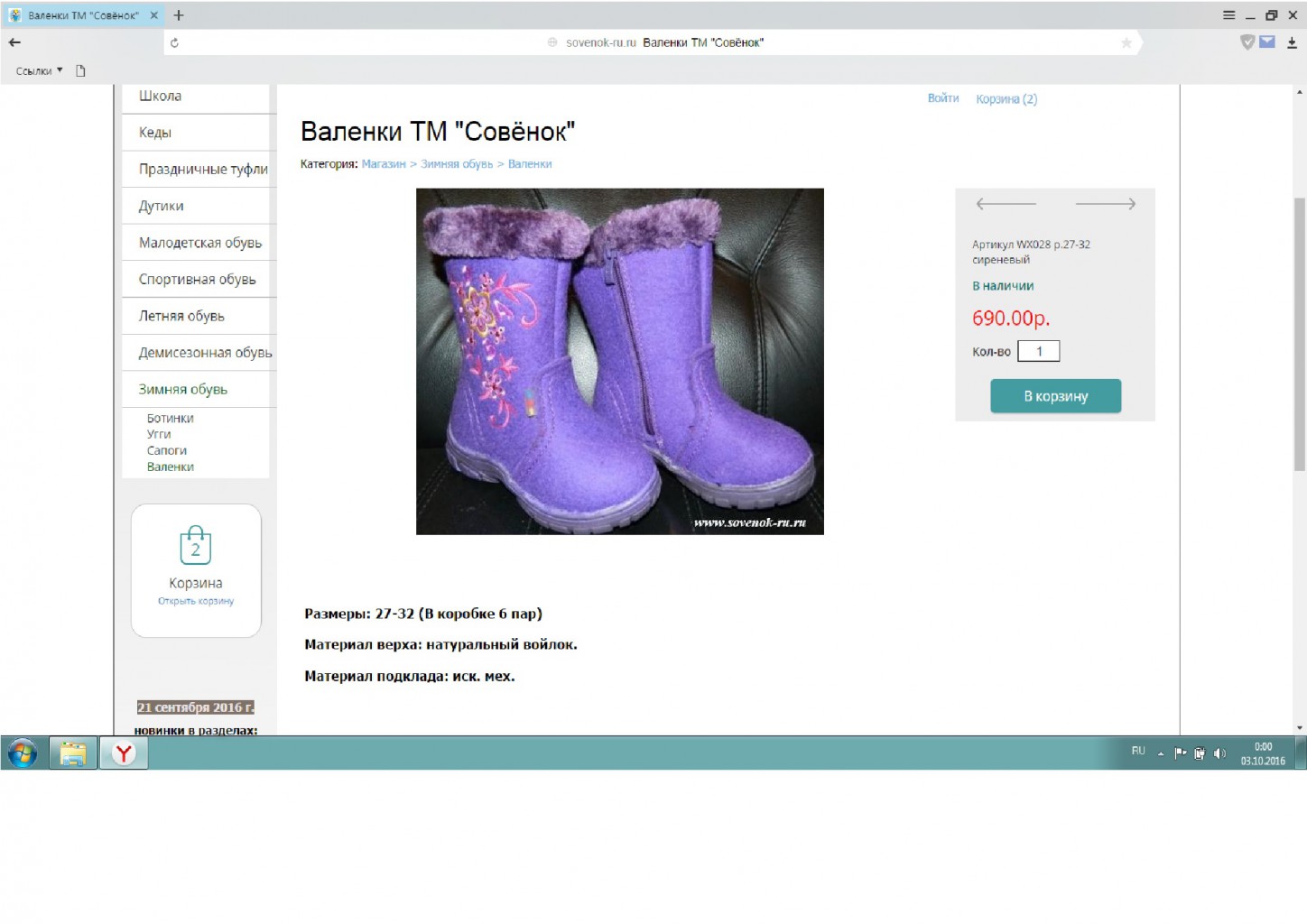The height and width of the screenshot is (924, 1307).
Task: Reload the page with the refresh icon
Action: (x=174, y=42)
